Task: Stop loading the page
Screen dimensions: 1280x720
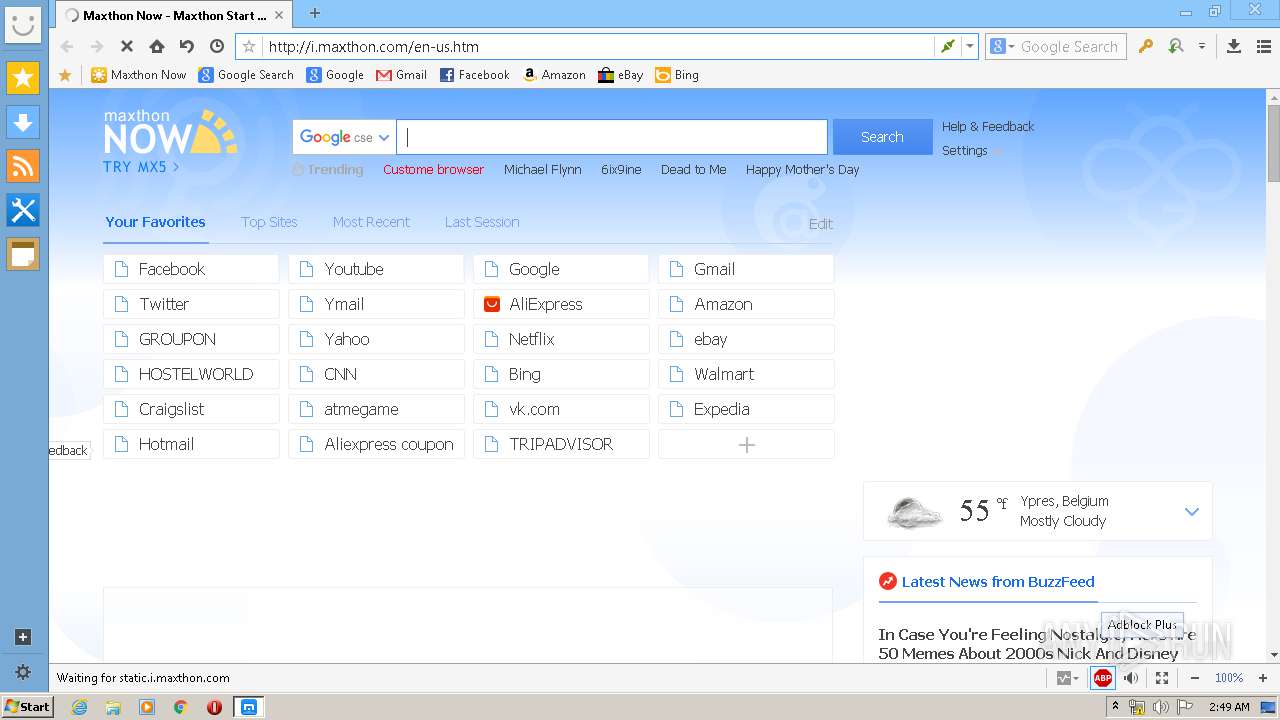Action: click(127, 46)
